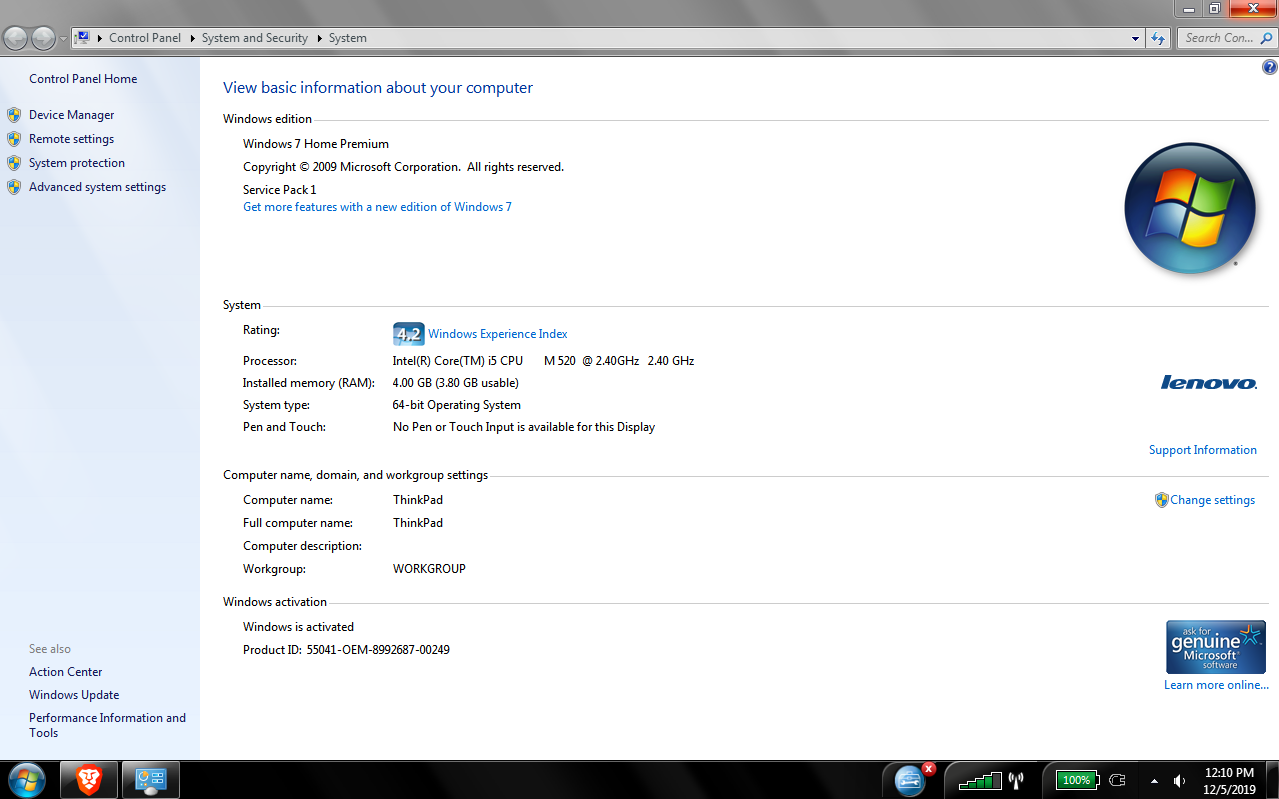Click Windows 7 Home Premium text

(x=316, y=144)
